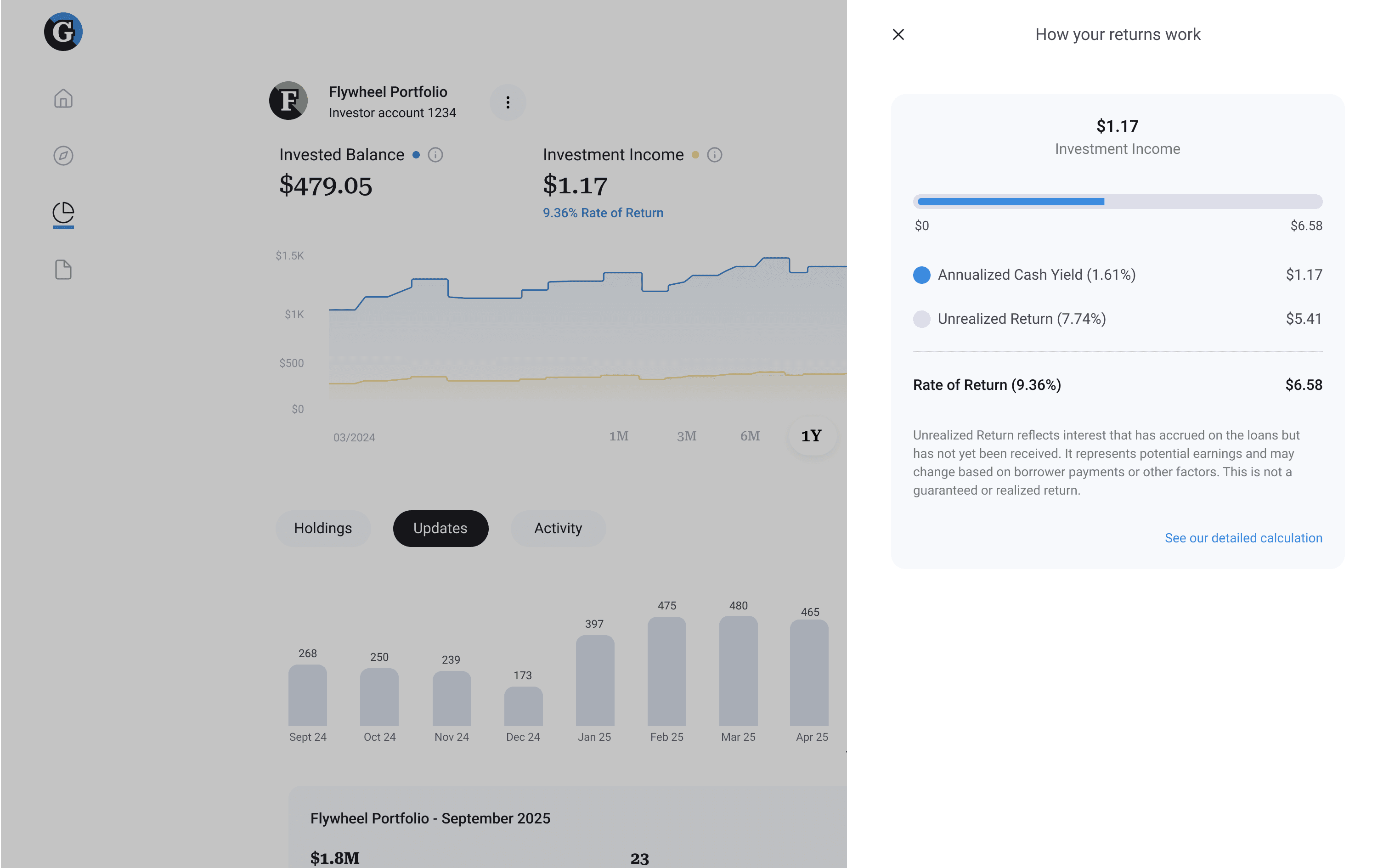Click the Flywheel Portfolio F avatar
Viewport: 1389px width, 868px height.
pyautogui.click(x=288, y=101)
